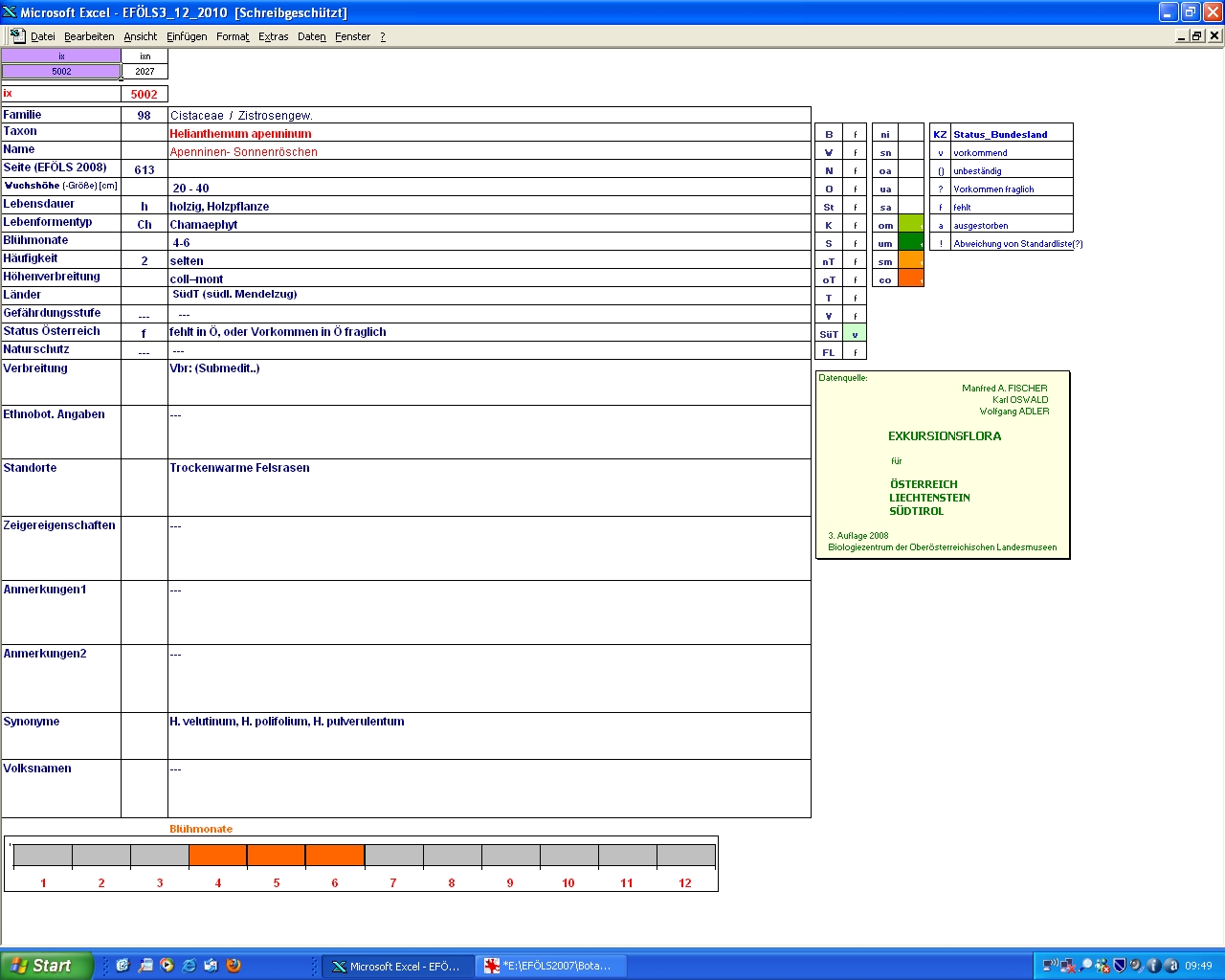This screenshot has width=1225, height=980.
Task: Open the search documents quick launch icon
Action: pyautogui.click(x=145, y=966)
